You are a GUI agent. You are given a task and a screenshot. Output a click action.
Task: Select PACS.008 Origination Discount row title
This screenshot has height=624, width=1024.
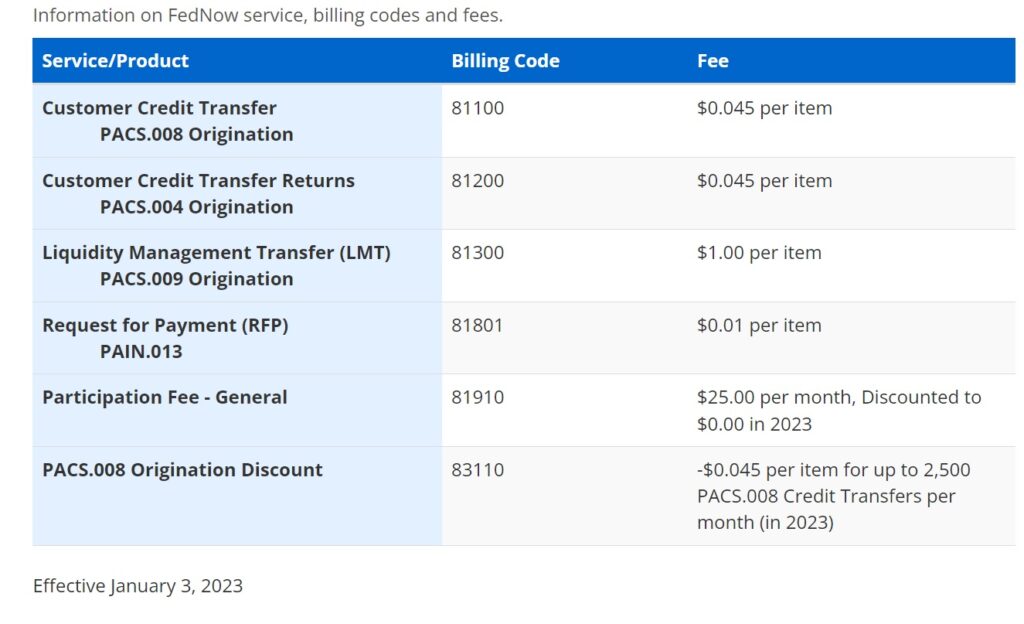tap(182, 470)
